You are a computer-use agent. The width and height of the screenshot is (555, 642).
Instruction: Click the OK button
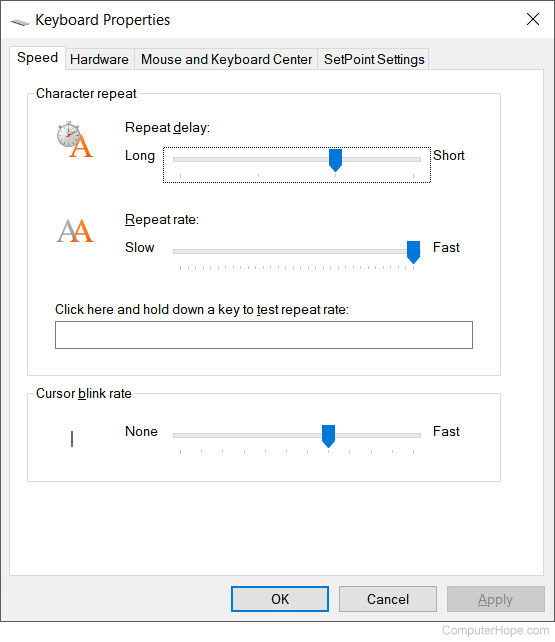tap(280, 599)
